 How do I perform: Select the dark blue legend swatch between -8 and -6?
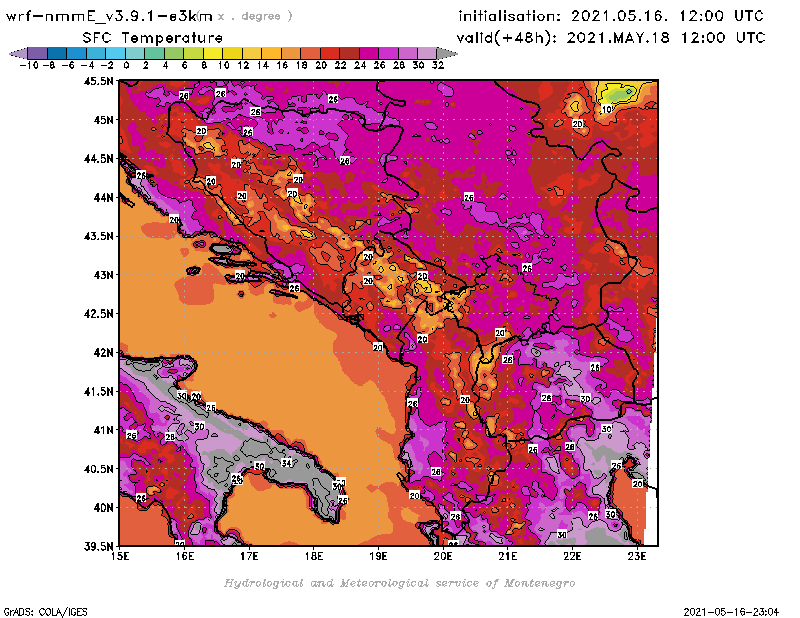(57, 53)
